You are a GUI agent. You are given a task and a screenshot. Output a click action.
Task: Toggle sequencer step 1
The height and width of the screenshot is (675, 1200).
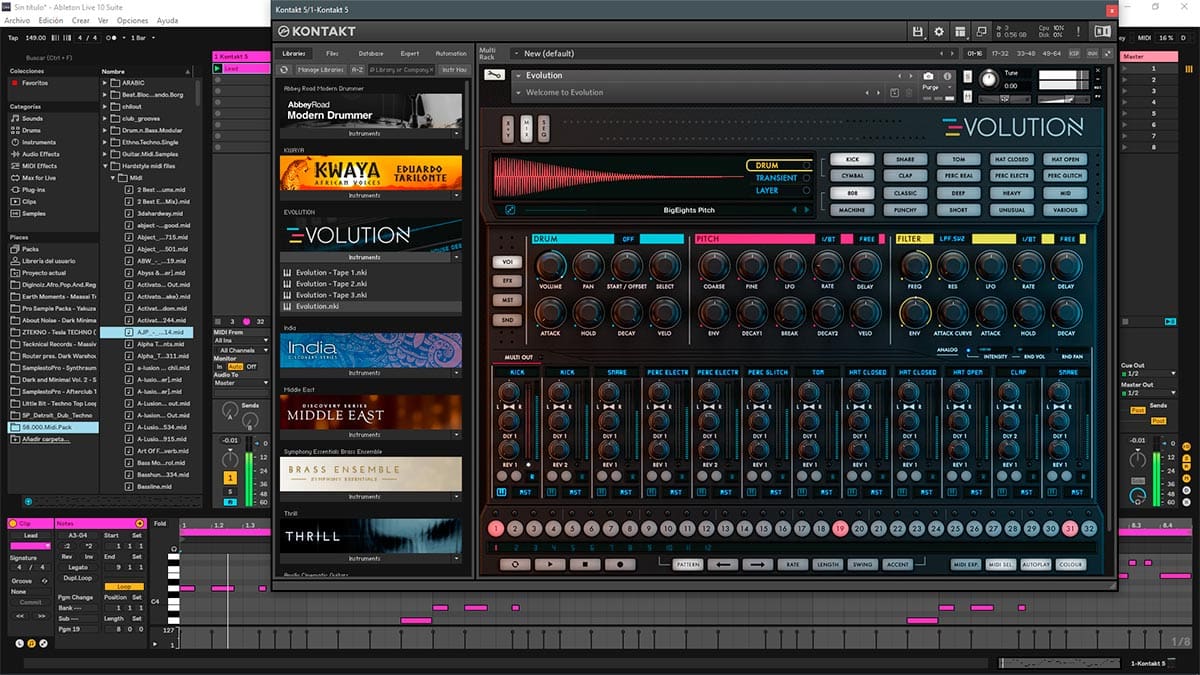pyautogui.click(x=496, y=529)
